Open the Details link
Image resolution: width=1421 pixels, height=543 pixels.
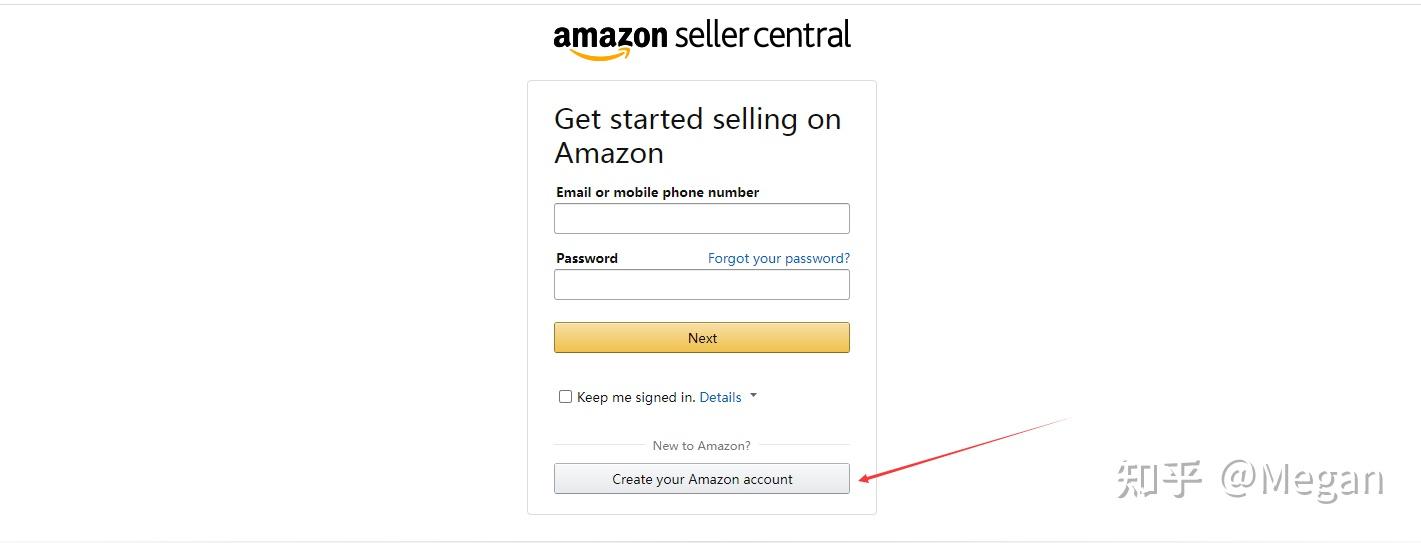click(720, 397)
